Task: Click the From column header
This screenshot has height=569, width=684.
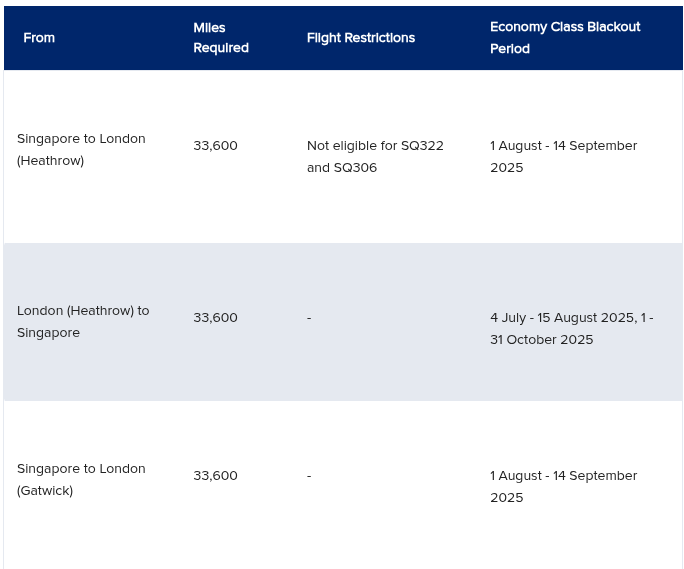Action: coord(39,38)
